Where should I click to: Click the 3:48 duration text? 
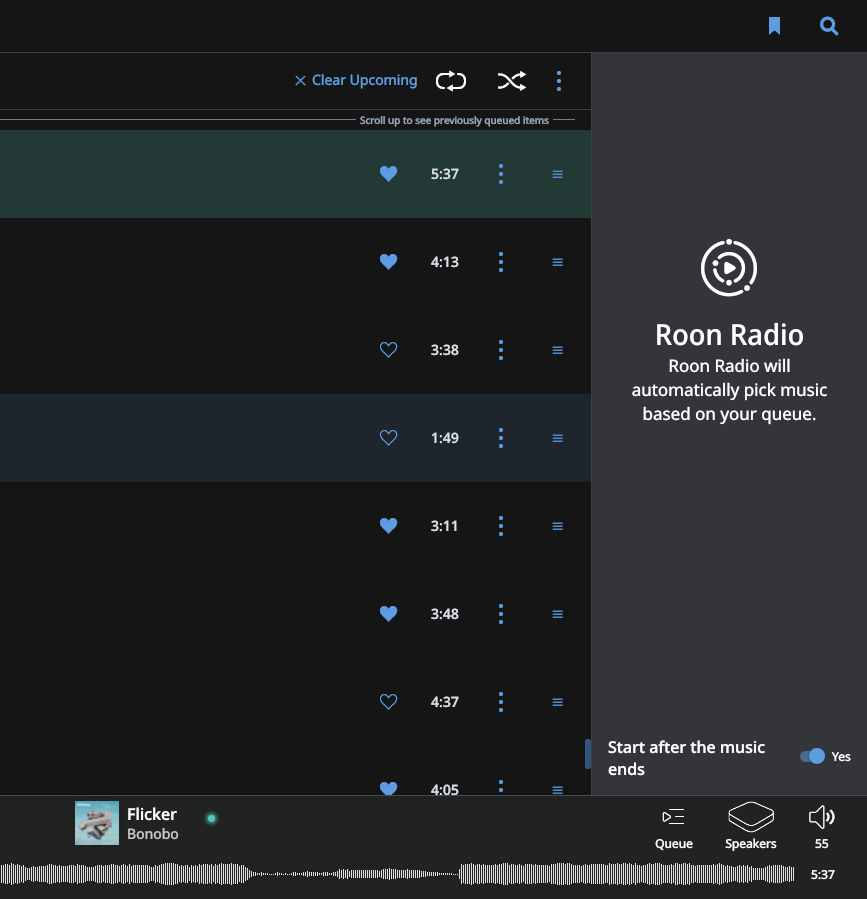(444, 614)
